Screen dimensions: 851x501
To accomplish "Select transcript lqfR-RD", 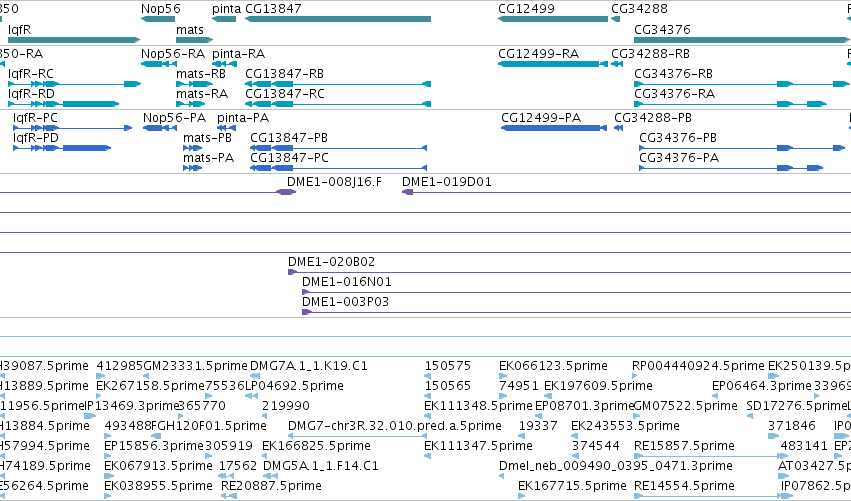I will coord(63,104).
